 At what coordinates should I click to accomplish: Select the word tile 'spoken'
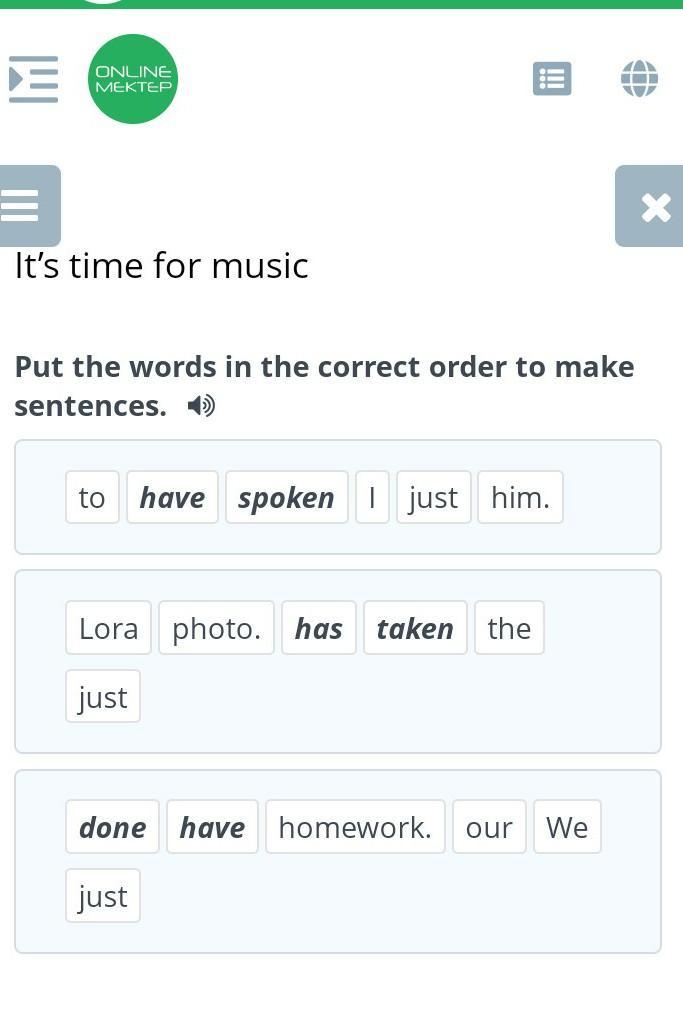tap(287, 497)
